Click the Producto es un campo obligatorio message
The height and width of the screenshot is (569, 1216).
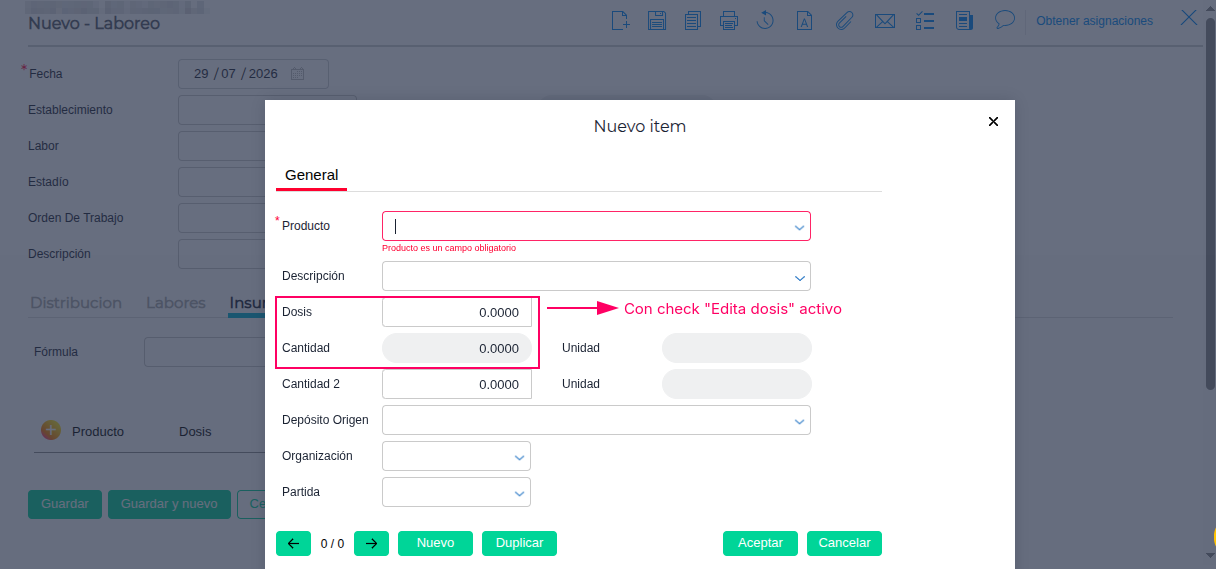tap(449, 248)
